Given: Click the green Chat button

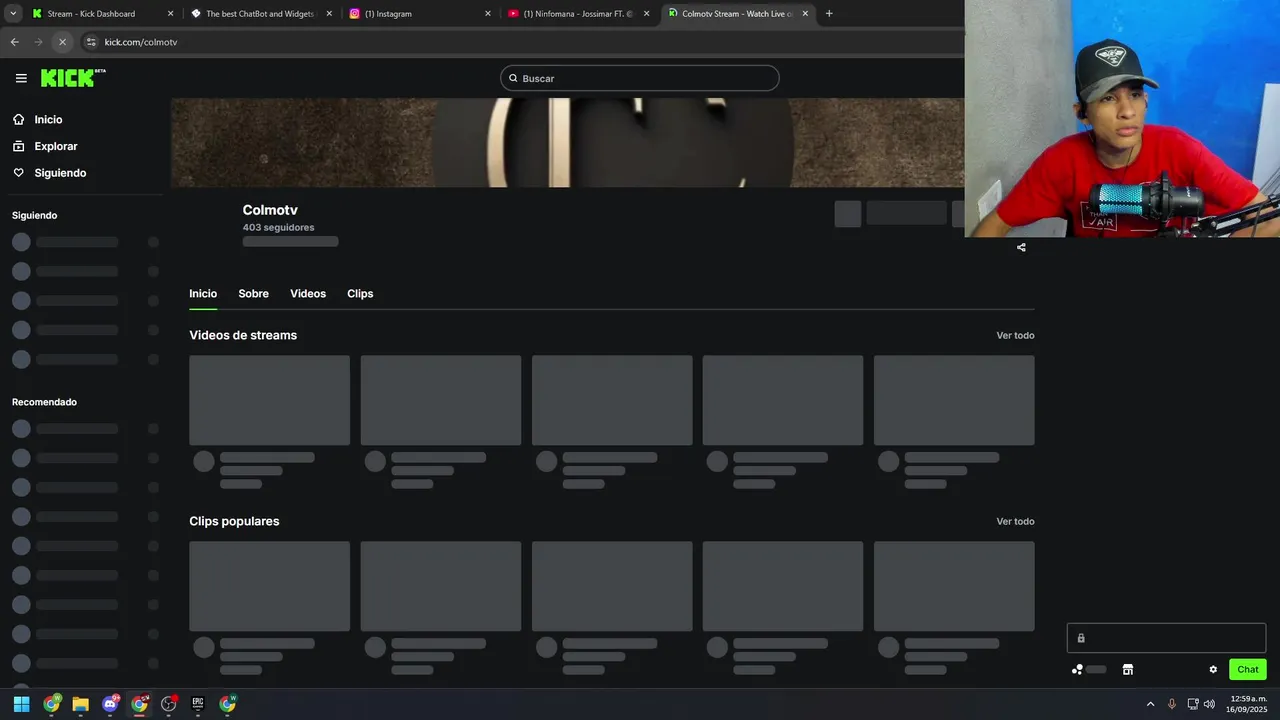Looking at the screenshot, I should [1248, 670].
